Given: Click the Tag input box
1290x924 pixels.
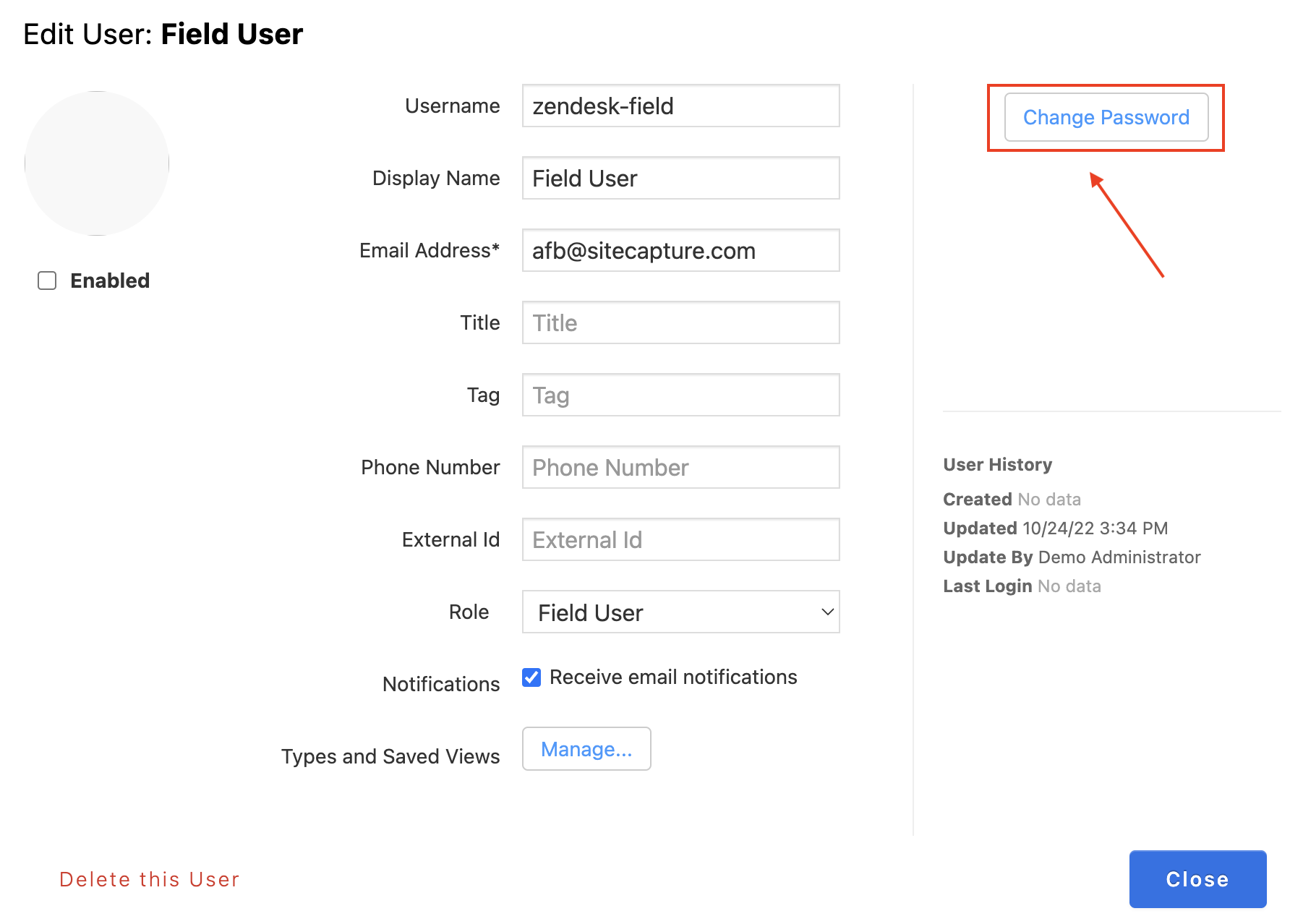Looking at the screenshot, I should (x=680, y=395).
